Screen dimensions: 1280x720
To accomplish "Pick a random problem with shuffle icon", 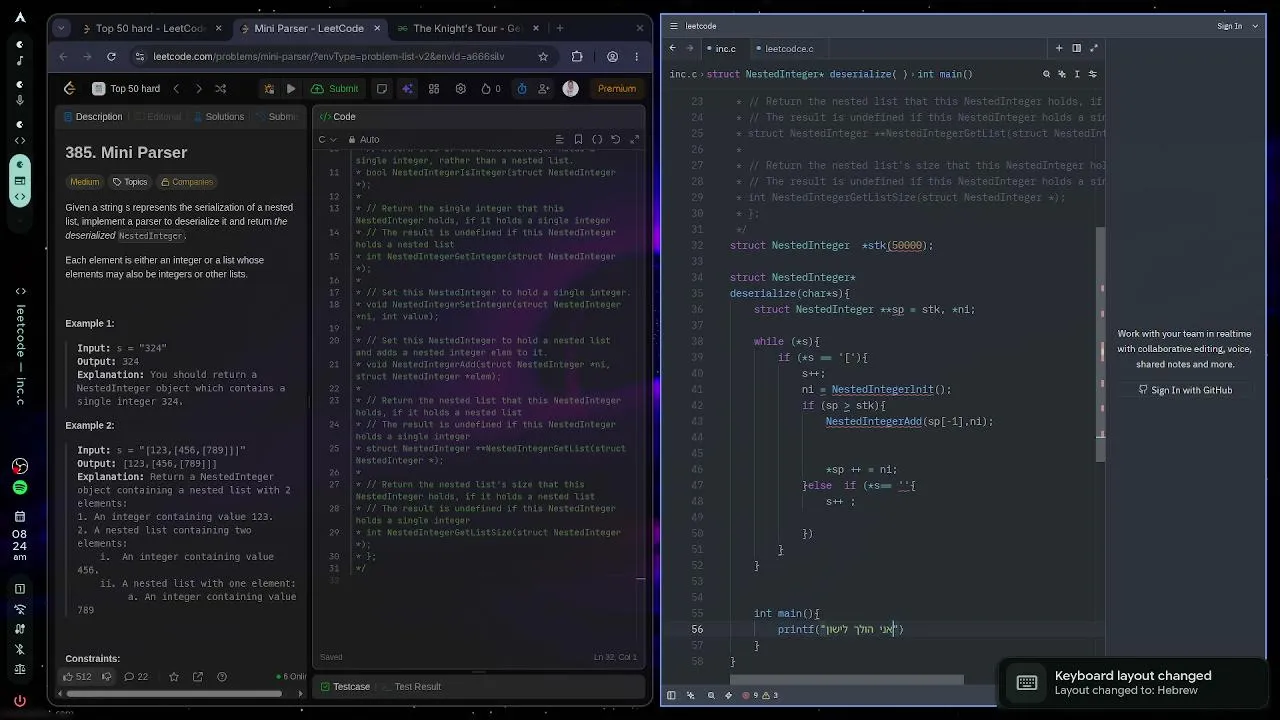I will tap(221, 88).
